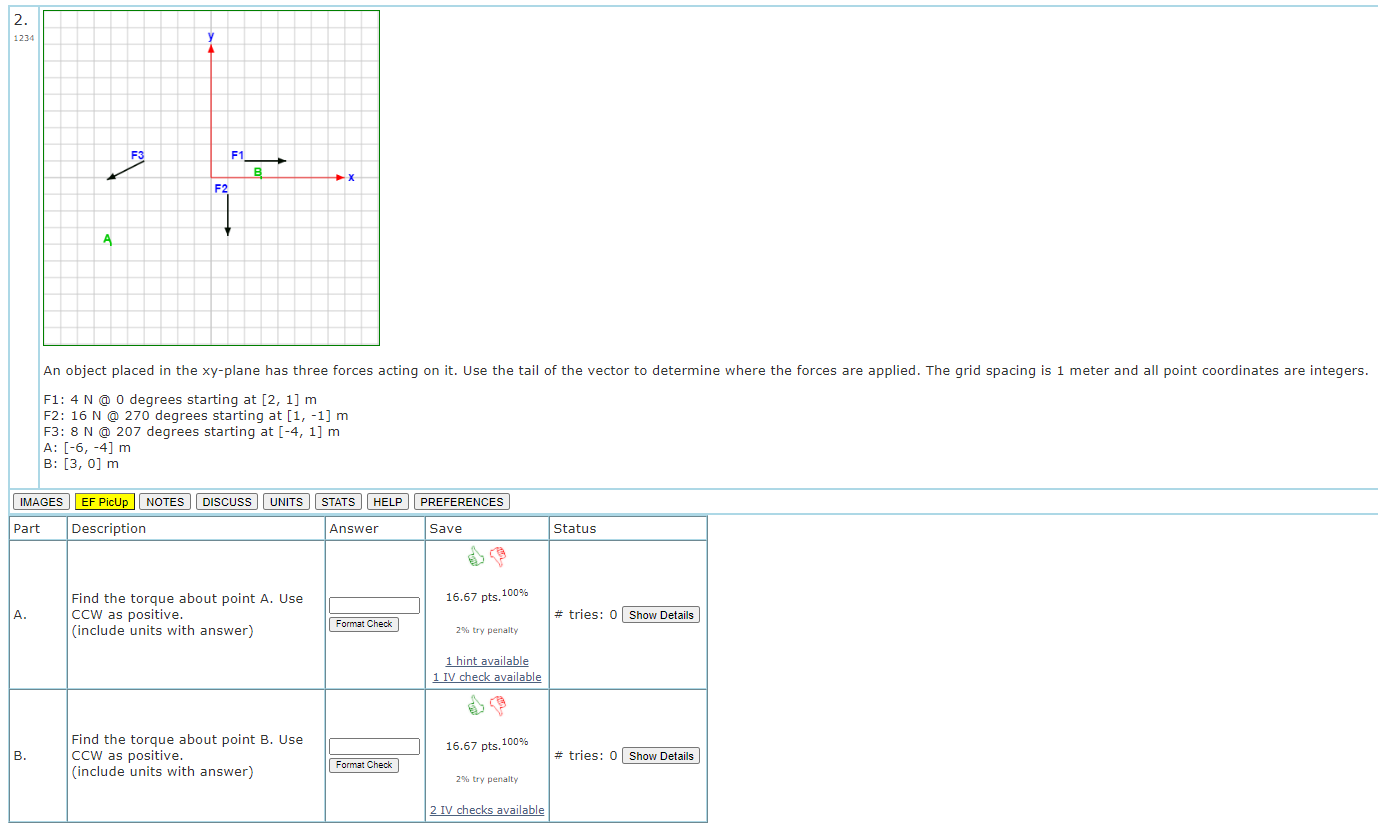Open the EF PicUp tool
The width and height of the screenshot is (1378, 823).
tap(104, 501)
